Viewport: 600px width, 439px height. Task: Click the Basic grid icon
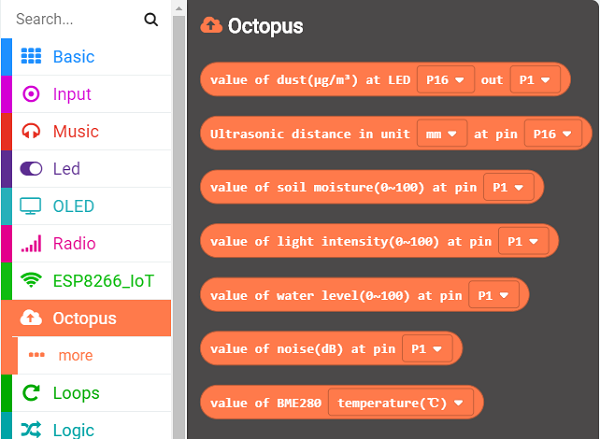coord(31,56)
